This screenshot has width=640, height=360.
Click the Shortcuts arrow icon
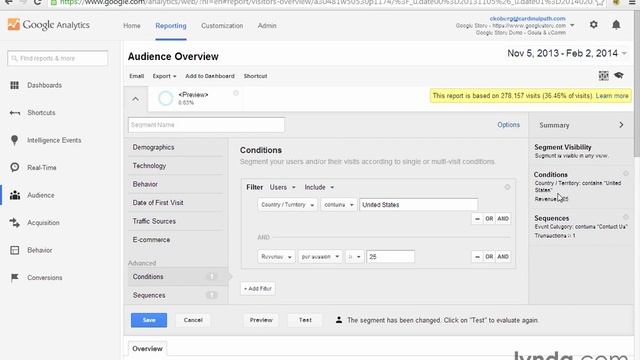tap(15, 113)
